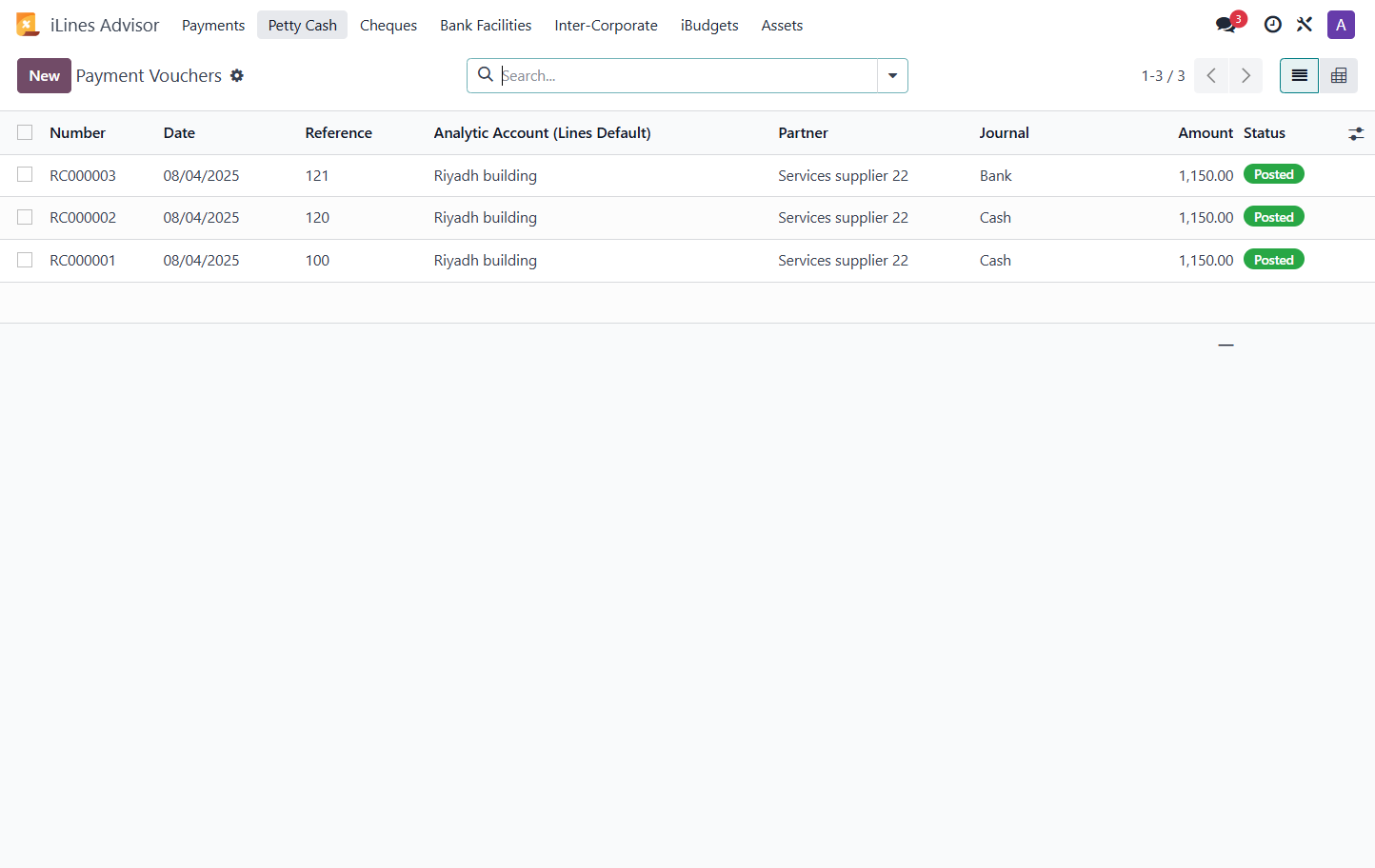Open the Assets menu
The width and height of the screenshot is (1375, 868).
(x=782, y=25)
